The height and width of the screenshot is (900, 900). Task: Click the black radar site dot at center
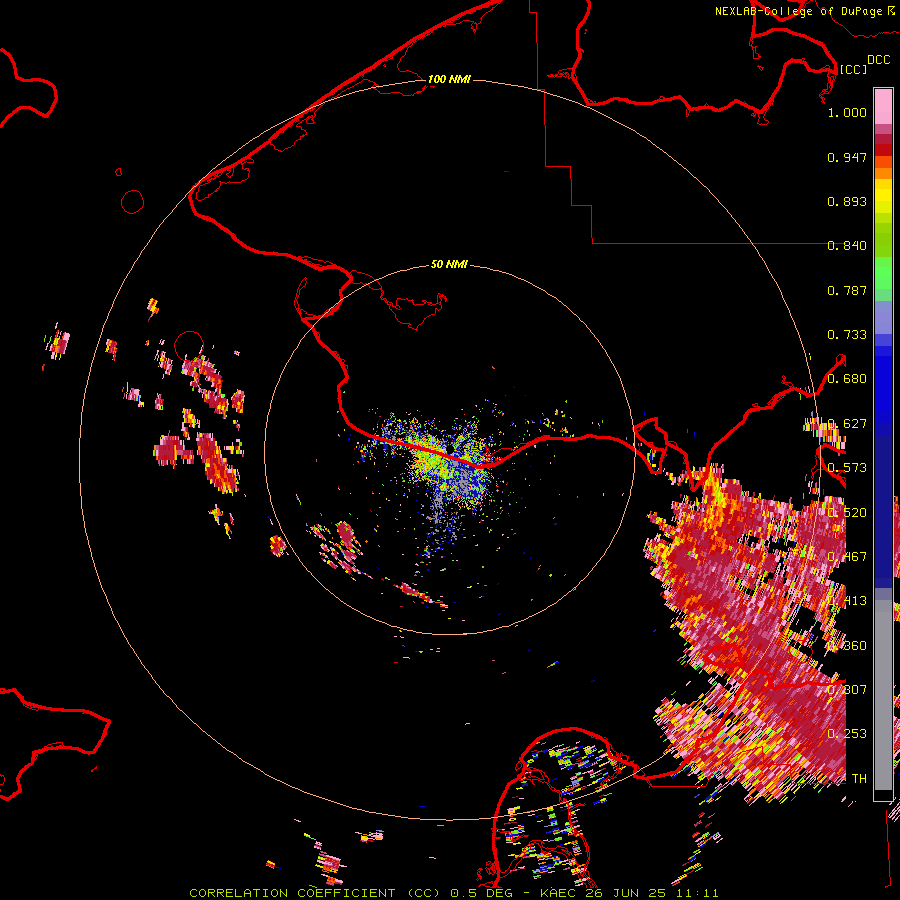point(451,449)
